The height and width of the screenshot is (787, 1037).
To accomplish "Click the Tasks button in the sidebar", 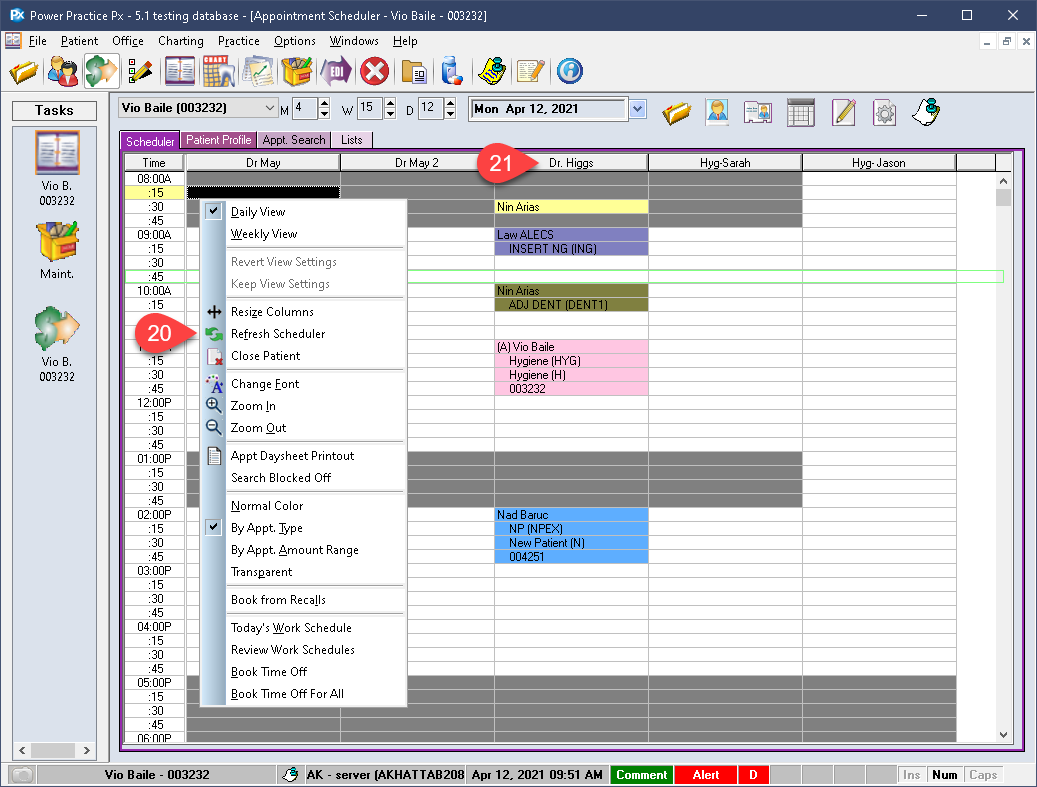I will coord(54,110).
